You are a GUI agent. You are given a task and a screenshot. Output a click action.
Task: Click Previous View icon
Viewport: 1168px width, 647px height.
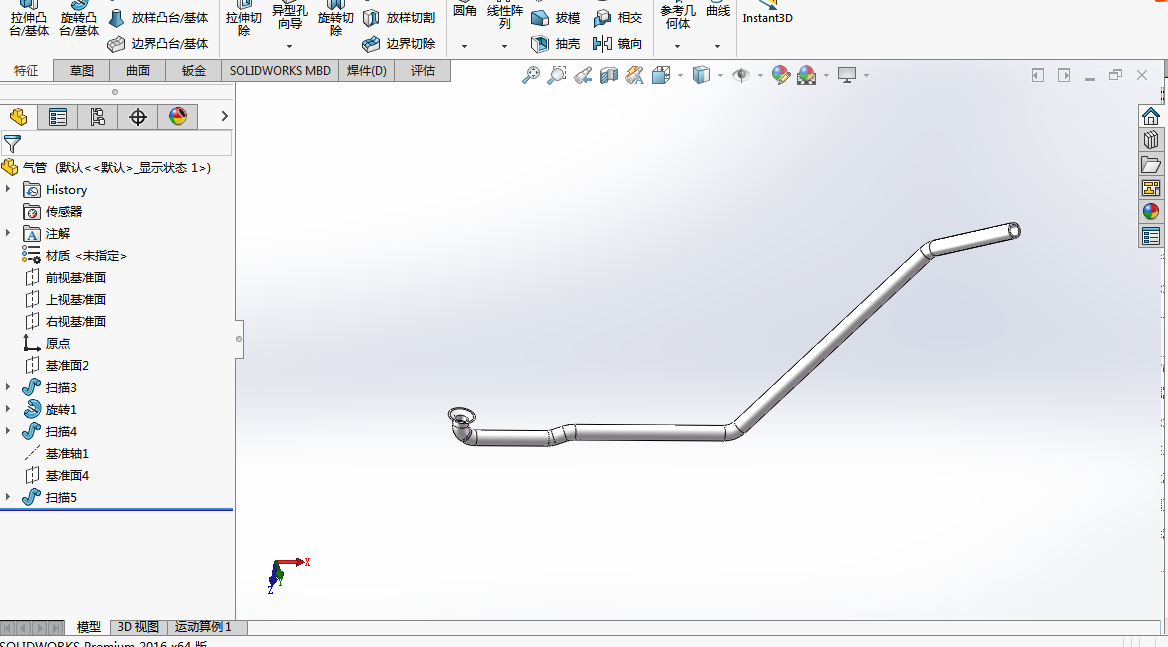click(583, 75)
